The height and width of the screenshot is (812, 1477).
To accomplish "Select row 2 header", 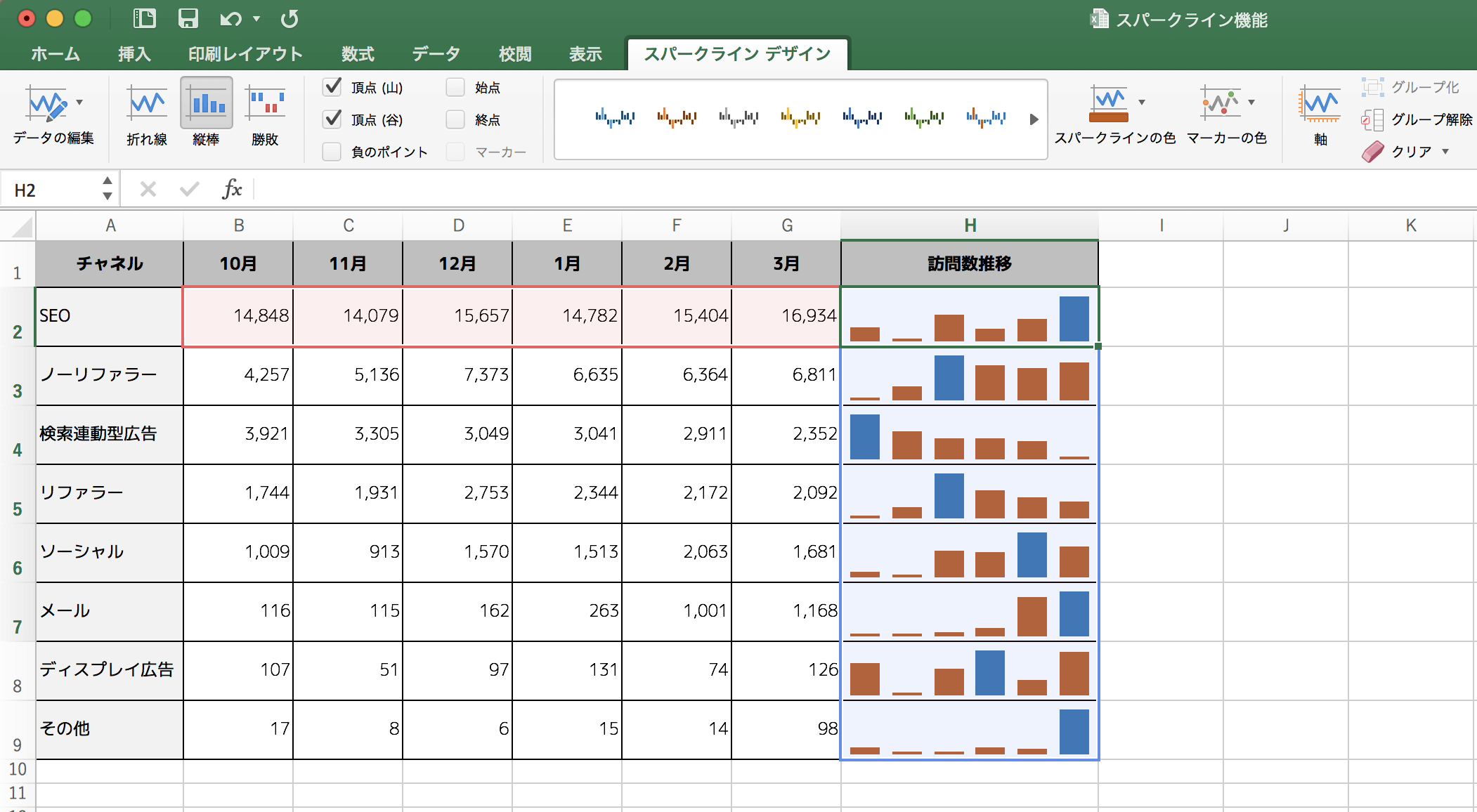I will [18, 317].
